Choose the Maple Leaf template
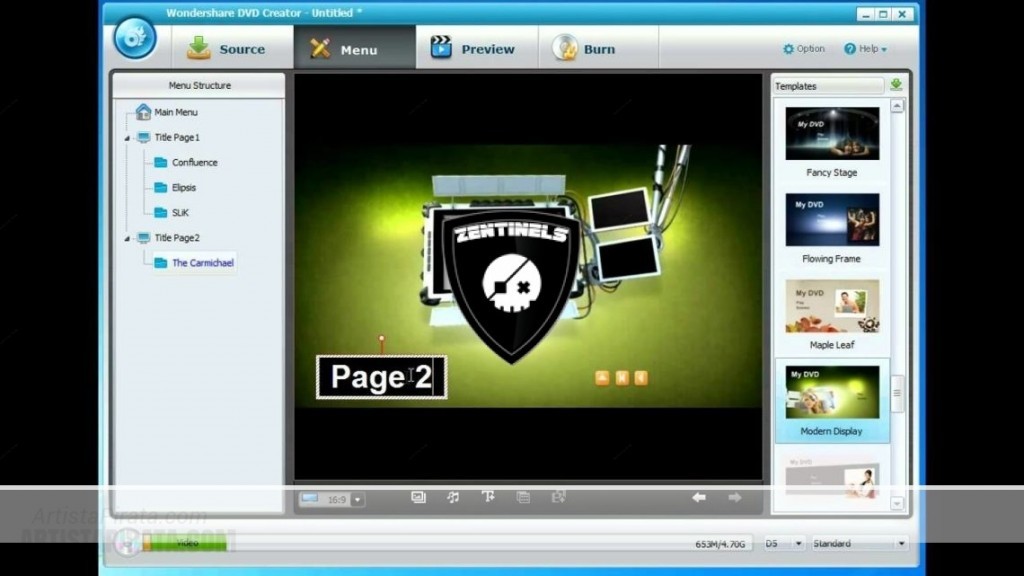This screenshot has width=1024, height=576. tap(832, 306)
